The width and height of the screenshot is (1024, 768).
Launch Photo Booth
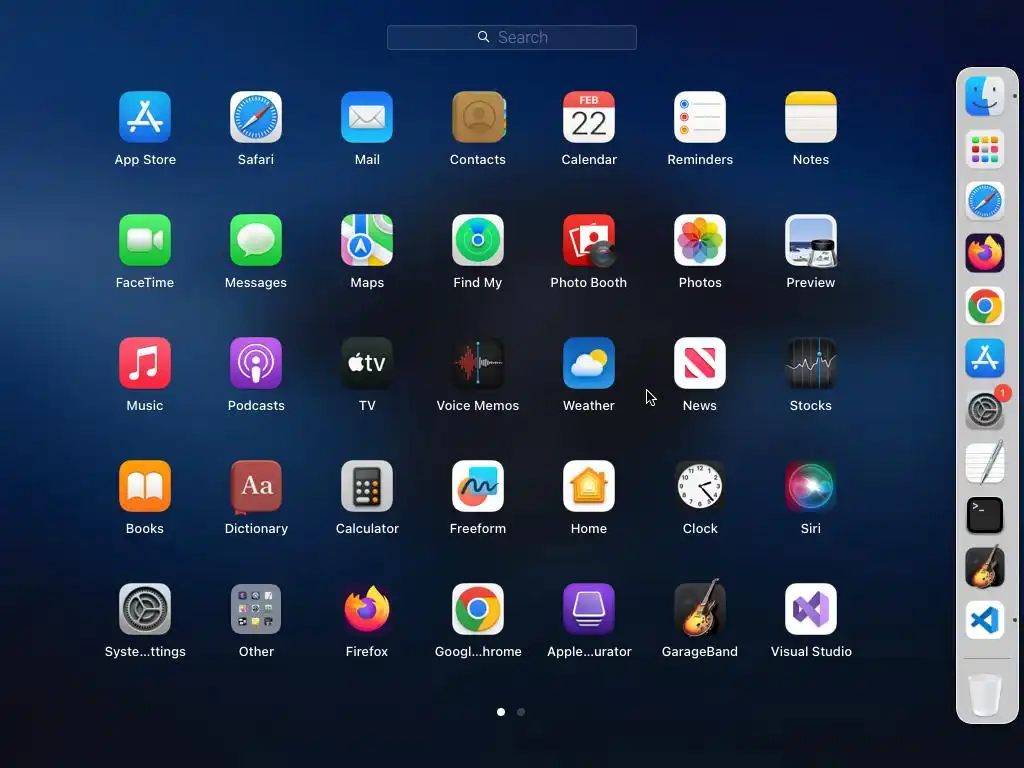pos(589,240)
